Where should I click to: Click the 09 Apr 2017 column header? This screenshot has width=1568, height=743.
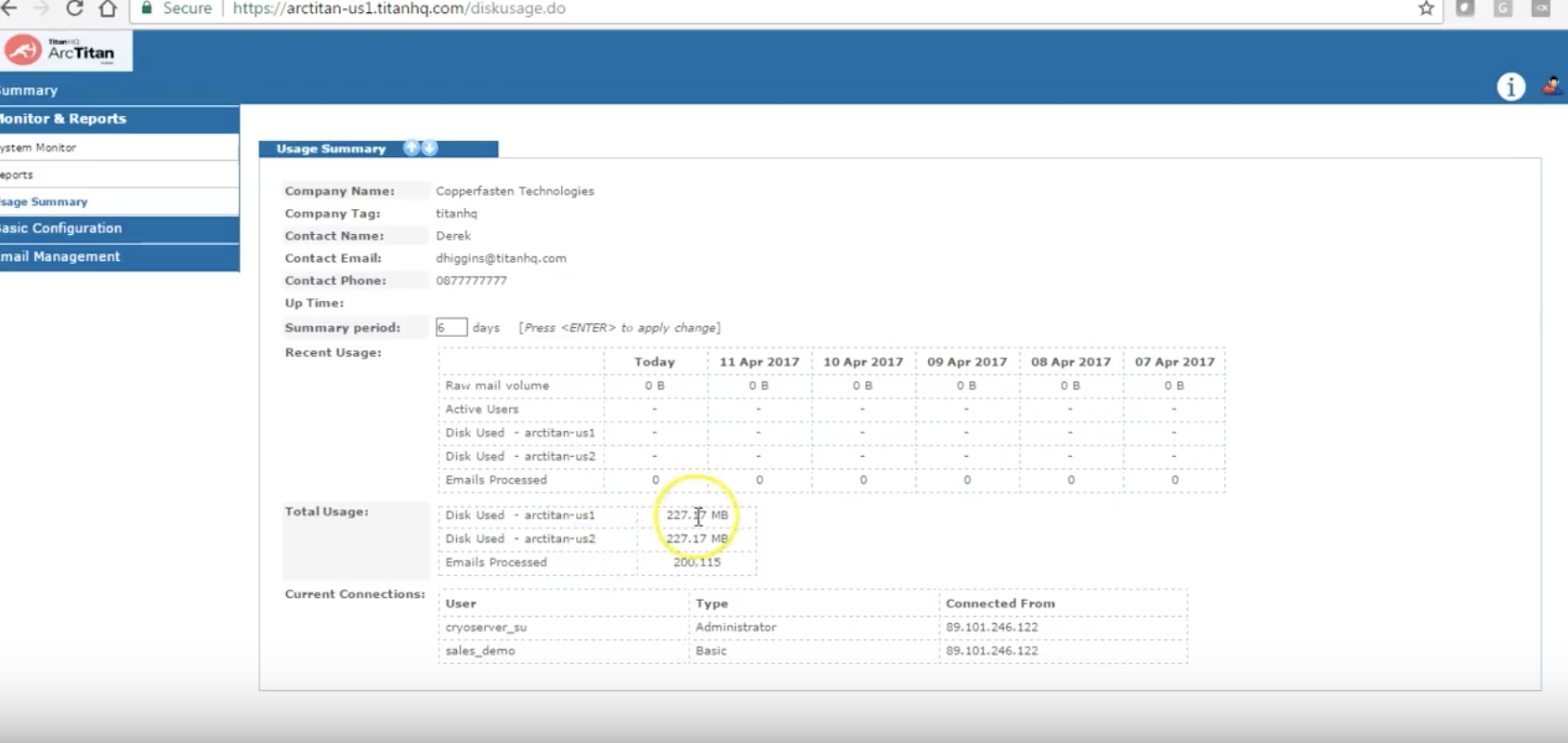point(967,362)
